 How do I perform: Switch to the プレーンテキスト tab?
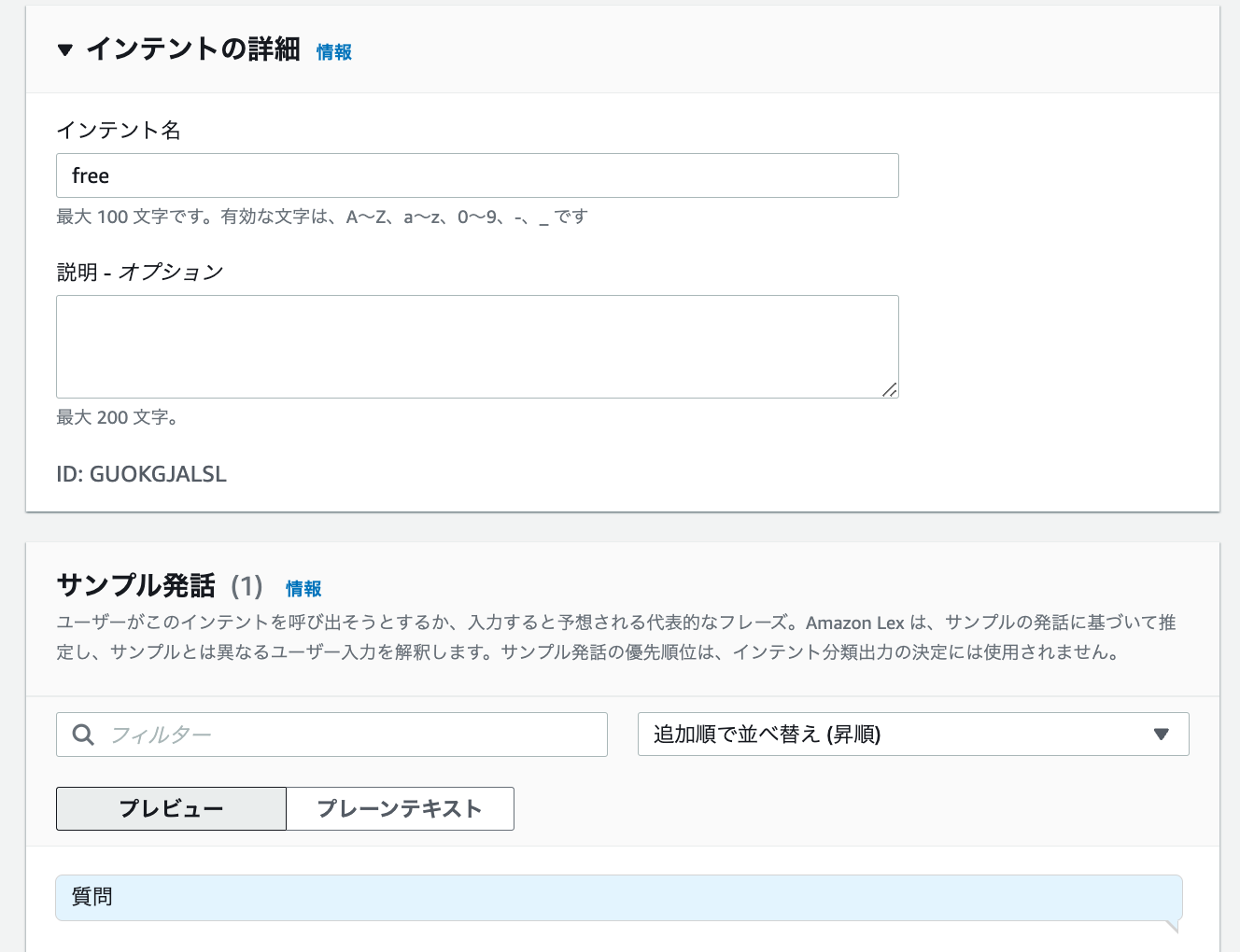(x=400, y=808)
